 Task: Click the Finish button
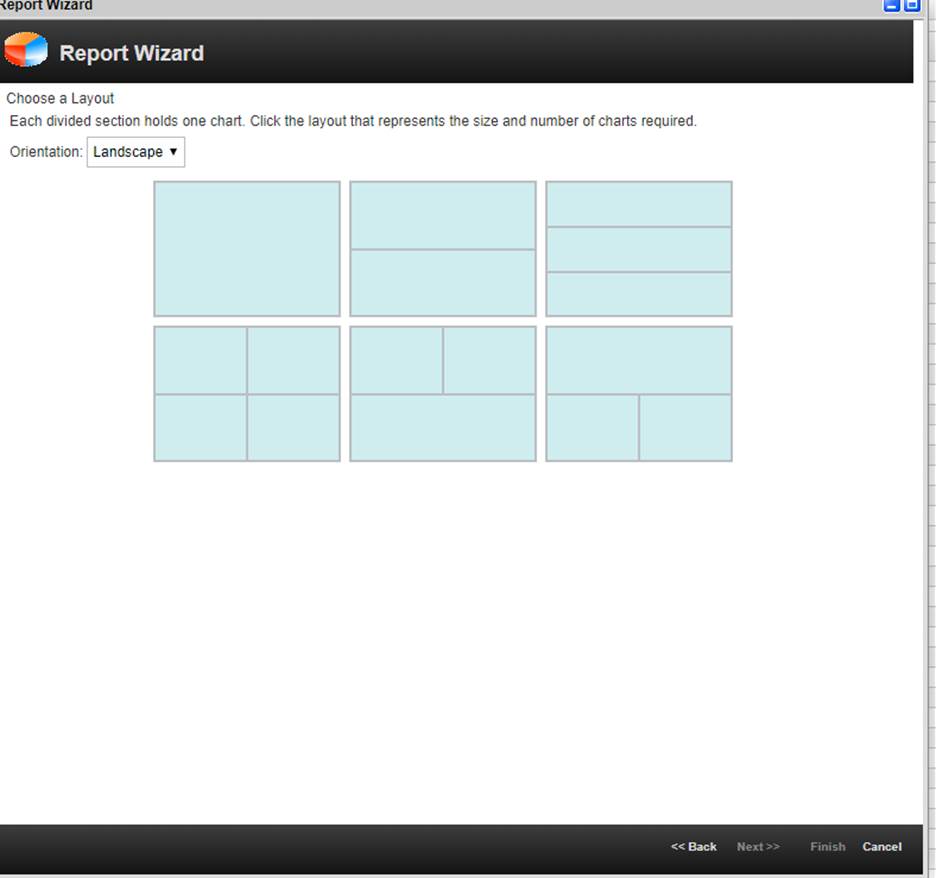pos(827,846)
